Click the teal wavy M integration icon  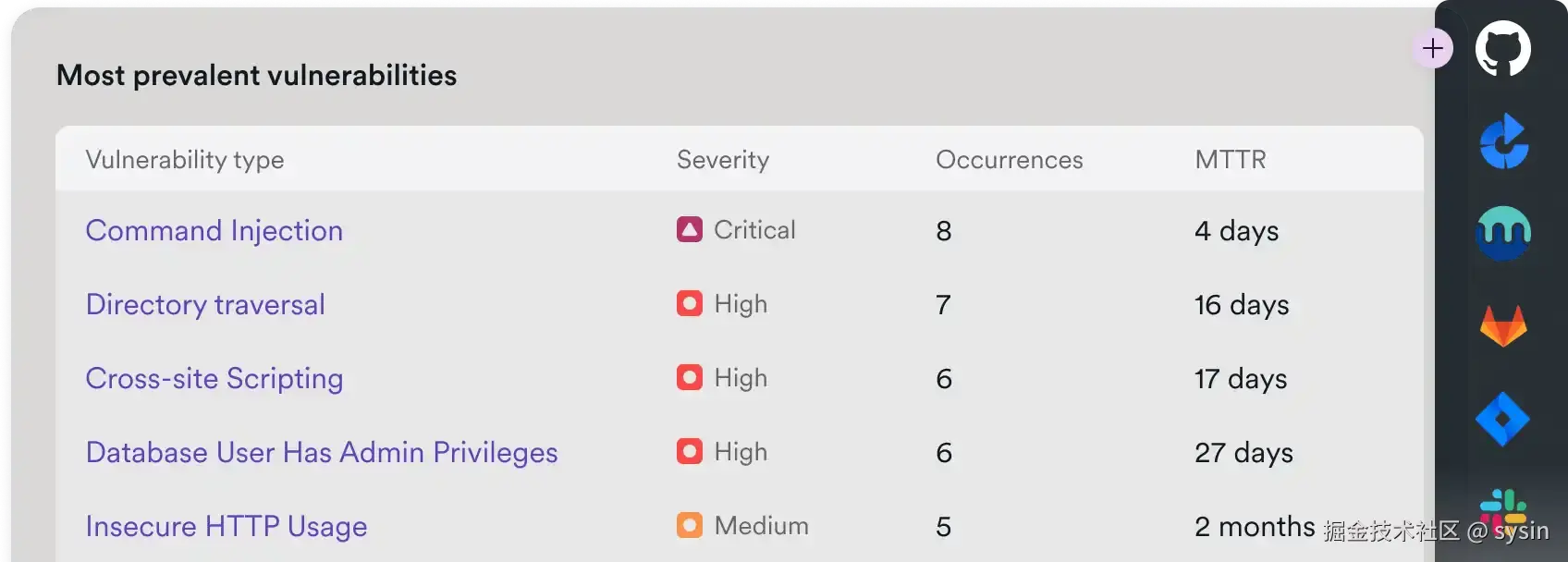click(1503, 233)
